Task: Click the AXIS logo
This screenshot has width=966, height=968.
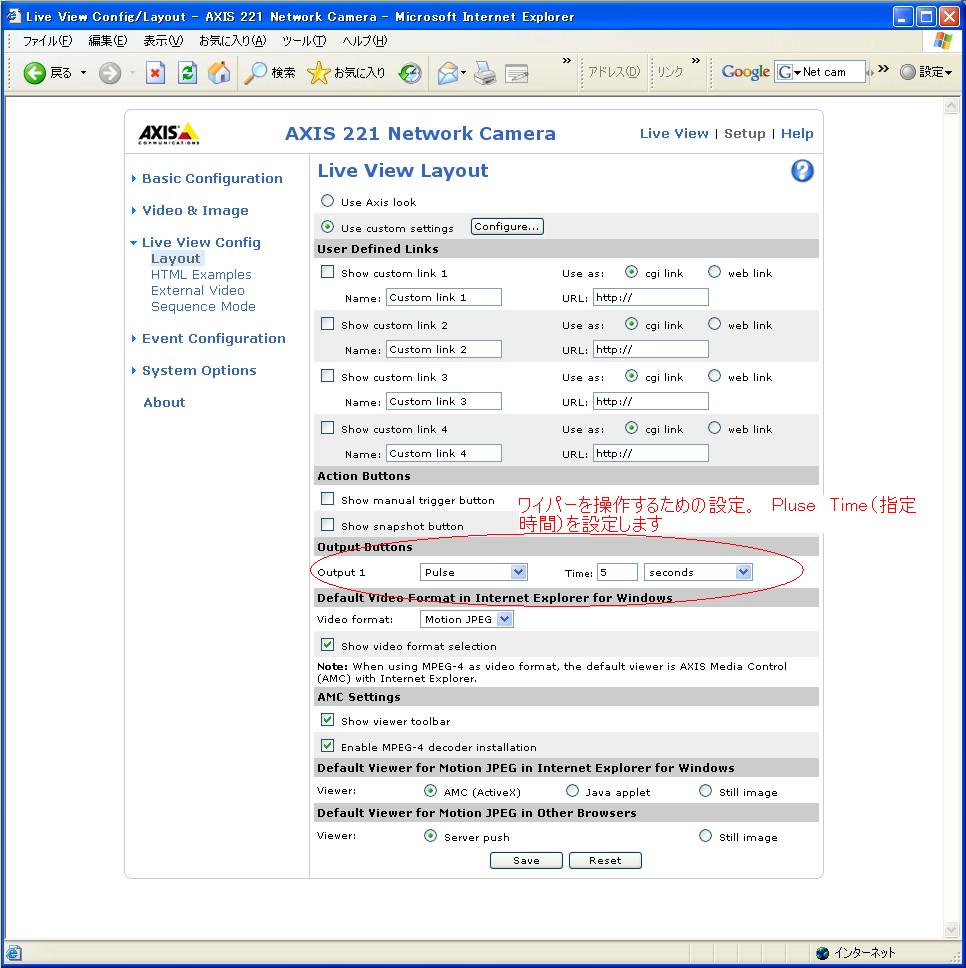Action: point(169,133)
